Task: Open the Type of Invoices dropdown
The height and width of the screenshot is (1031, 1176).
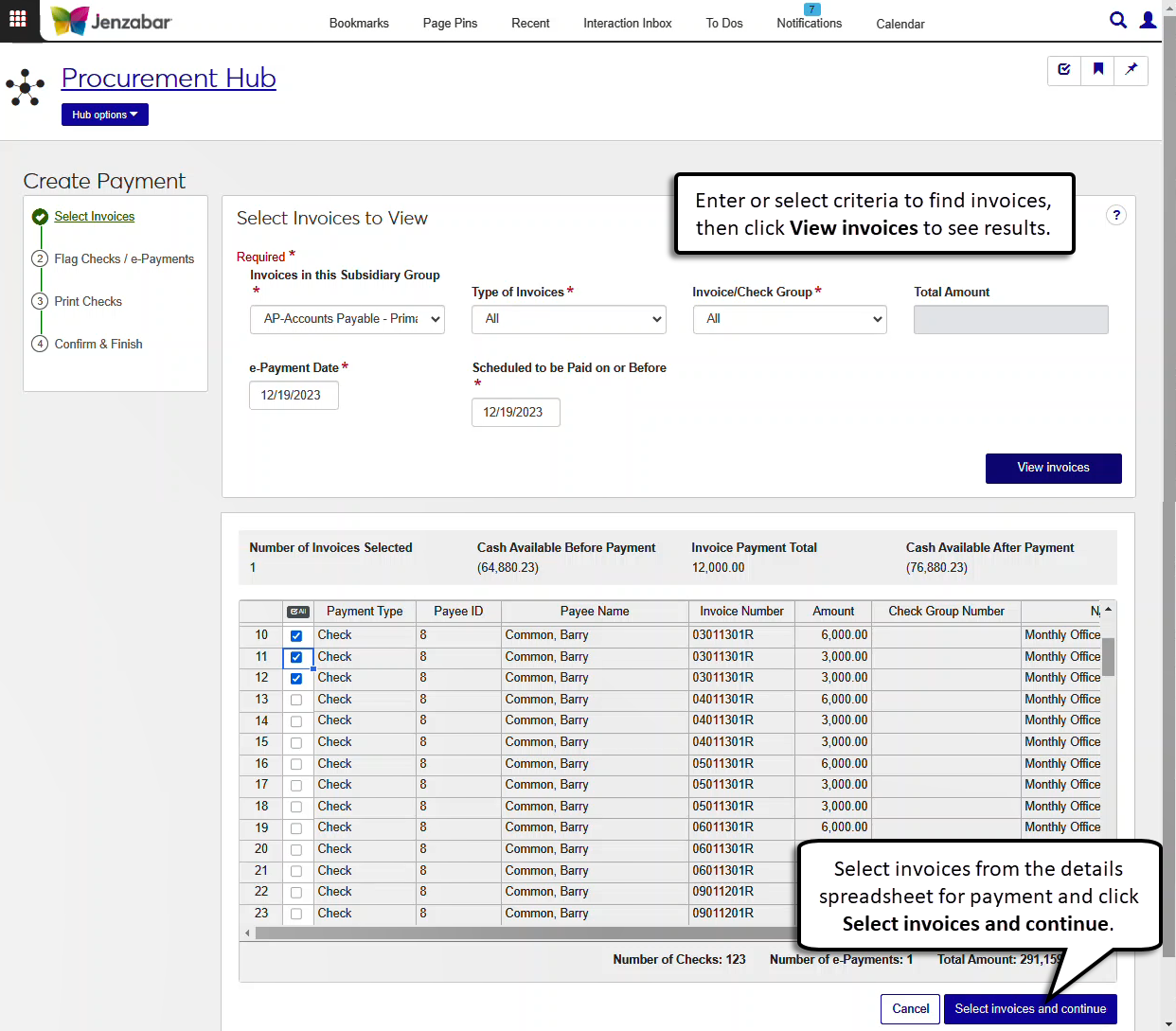Action: (x=568, y=319)
